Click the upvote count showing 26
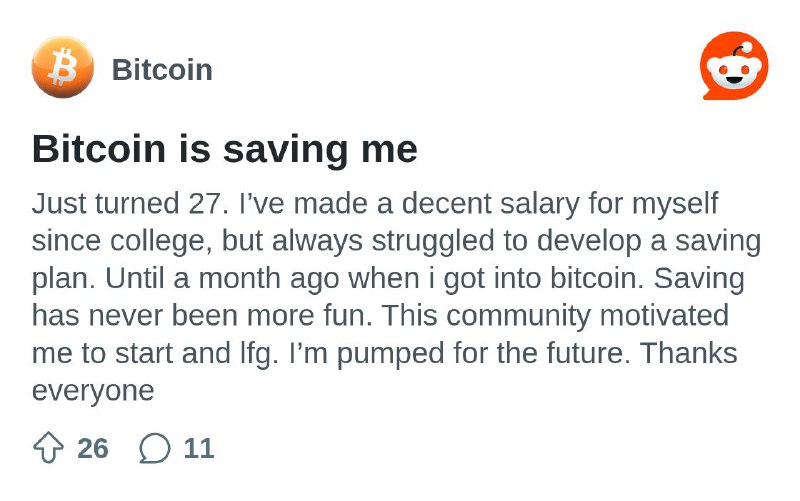 pos(93,448)
